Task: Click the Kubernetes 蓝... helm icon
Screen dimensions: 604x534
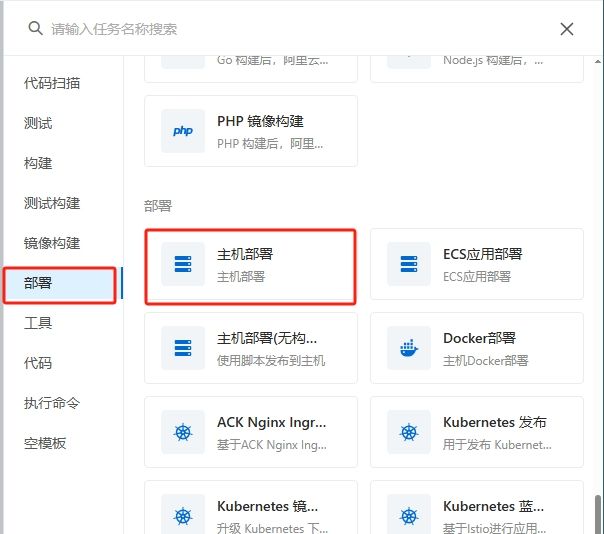Action: click(409, 516)
